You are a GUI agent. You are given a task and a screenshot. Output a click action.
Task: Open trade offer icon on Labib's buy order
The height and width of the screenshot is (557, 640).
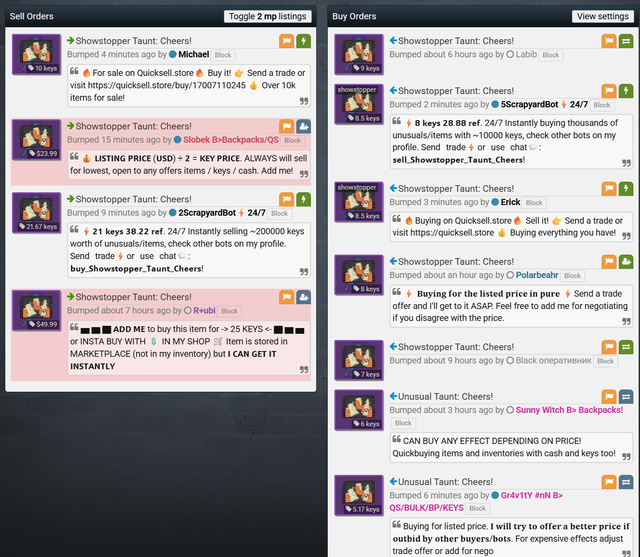626,41
